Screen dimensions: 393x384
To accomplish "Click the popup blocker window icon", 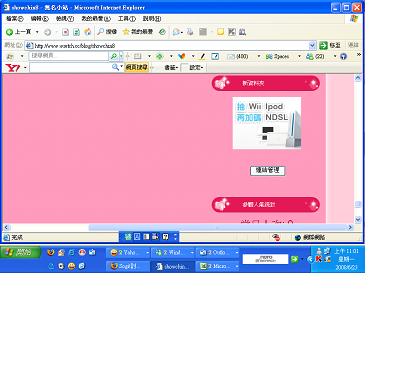I will [x=215, y=56].
